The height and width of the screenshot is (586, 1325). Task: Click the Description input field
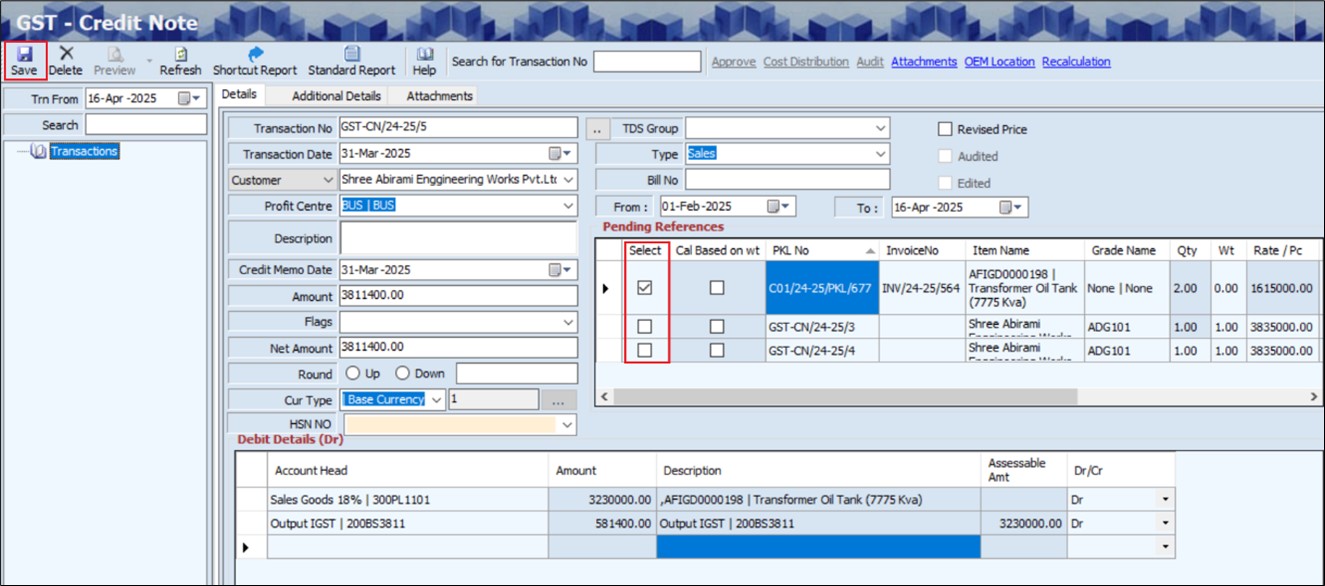459,238
